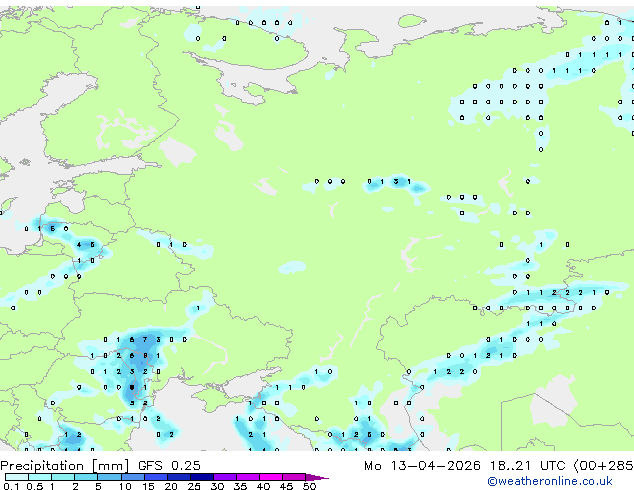Click the 2–5 mm legend color swatch
634x490 pixels.
(86, 477)
